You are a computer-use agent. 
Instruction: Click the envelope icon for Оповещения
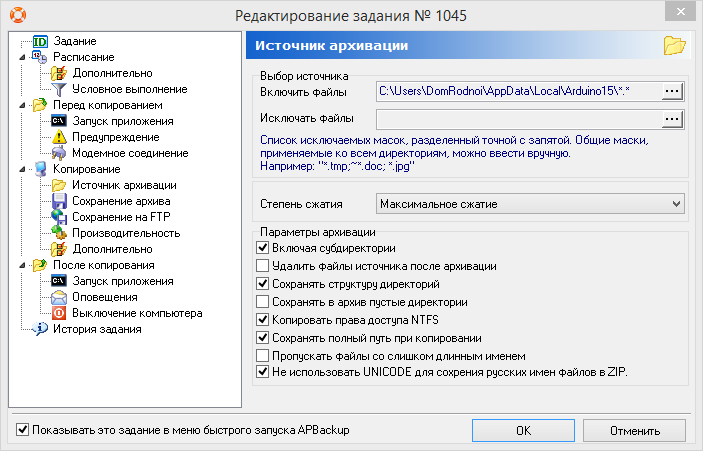(58, 297)
